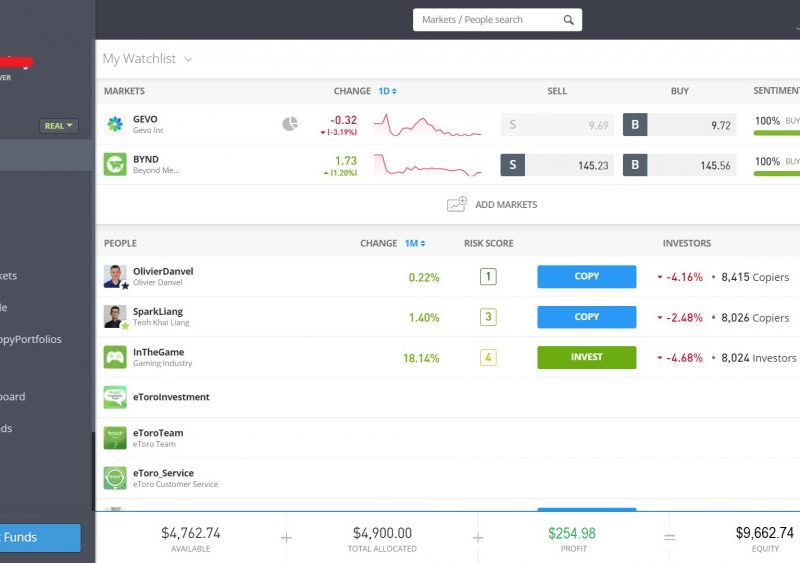Open the eToro_Service avatar icon
Viewport: 800px width, 563px height.
coord(115,478)
